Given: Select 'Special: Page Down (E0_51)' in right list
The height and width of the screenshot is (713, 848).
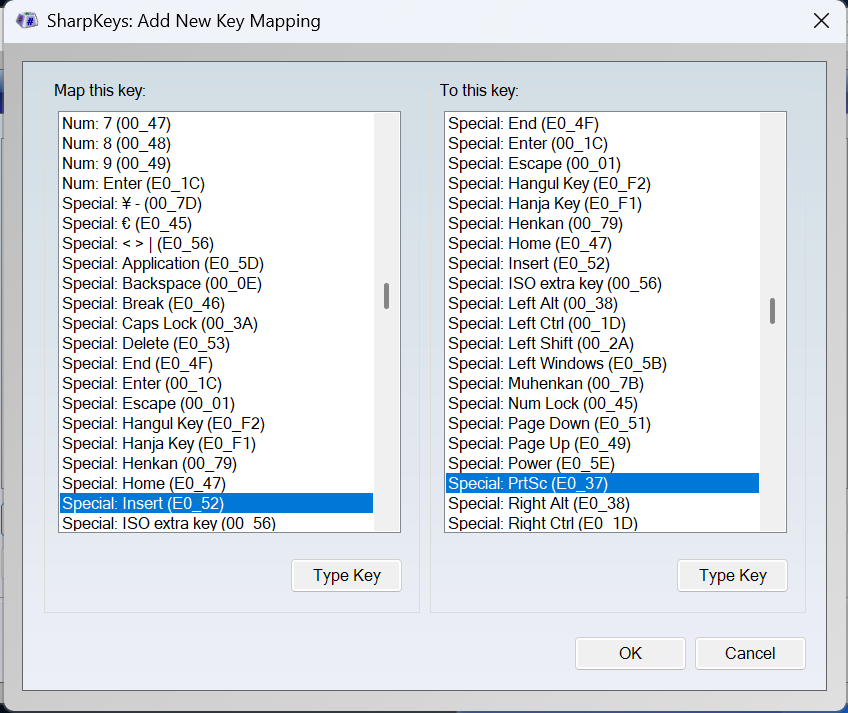Looking at the screenshot, I should click(602, 424).
